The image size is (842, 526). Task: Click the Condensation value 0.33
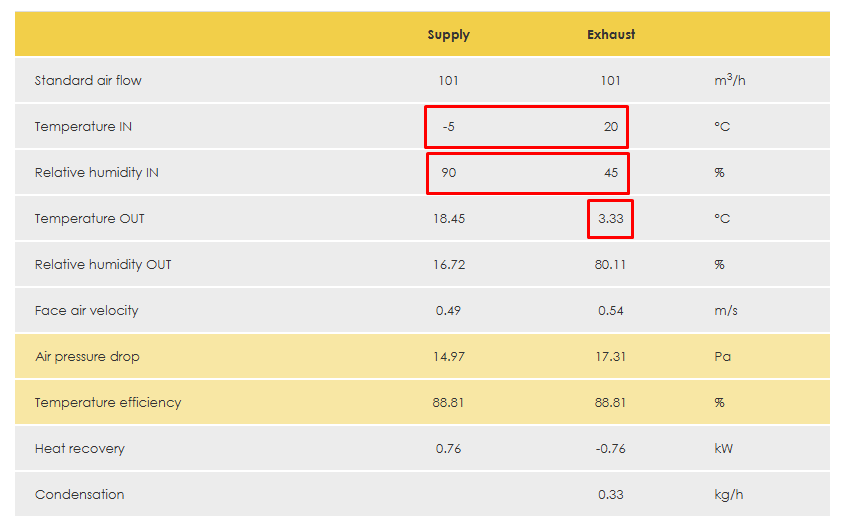[610, 495]
